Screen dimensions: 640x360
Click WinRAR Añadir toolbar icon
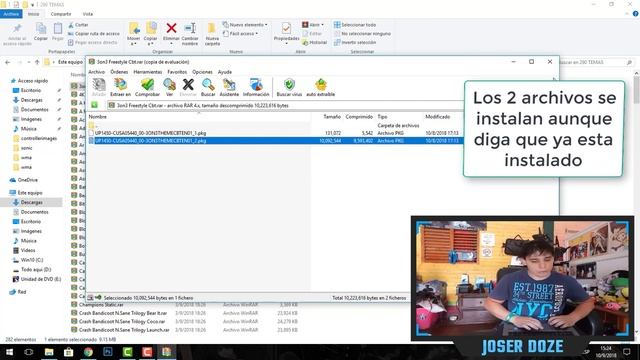(x=98, y=87)
